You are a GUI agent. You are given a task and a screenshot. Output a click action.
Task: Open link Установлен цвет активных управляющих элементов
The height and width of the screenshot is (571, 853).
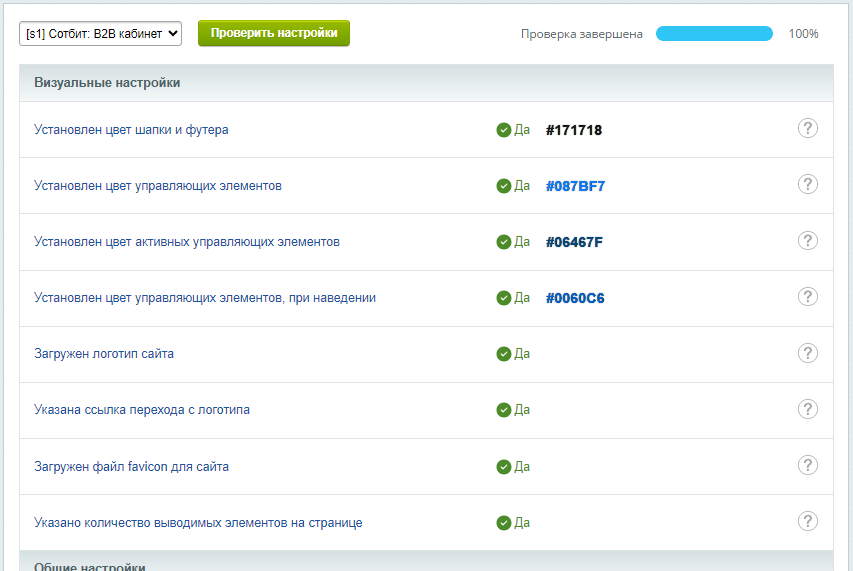187,242
